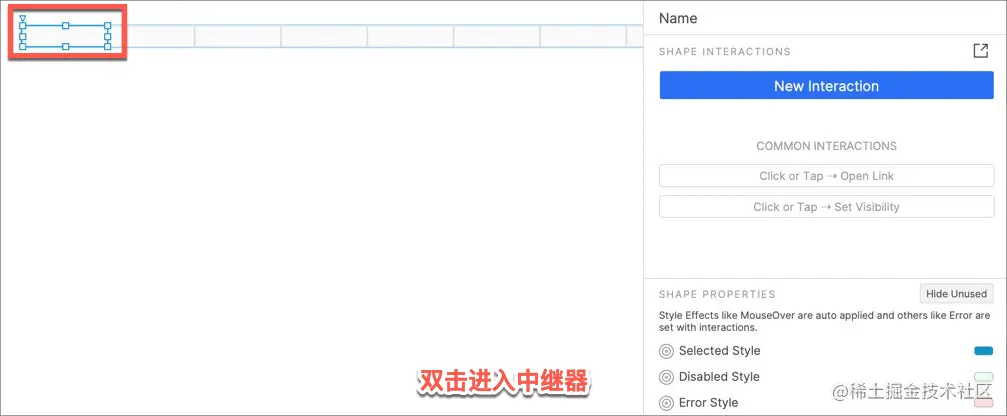Click the SHAPE INTERACTIONS heading

tap(724, 51)
